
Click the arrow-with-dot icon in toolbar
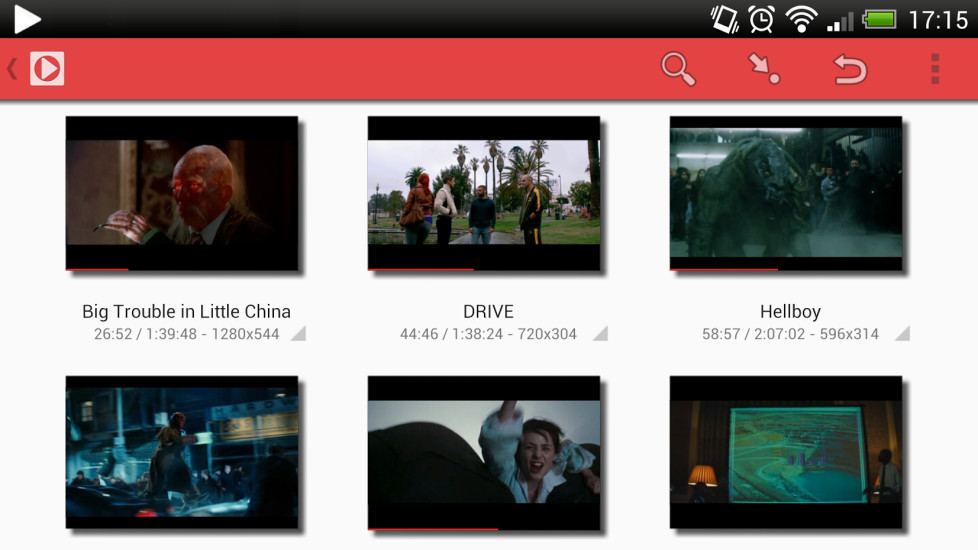point(764,69)
